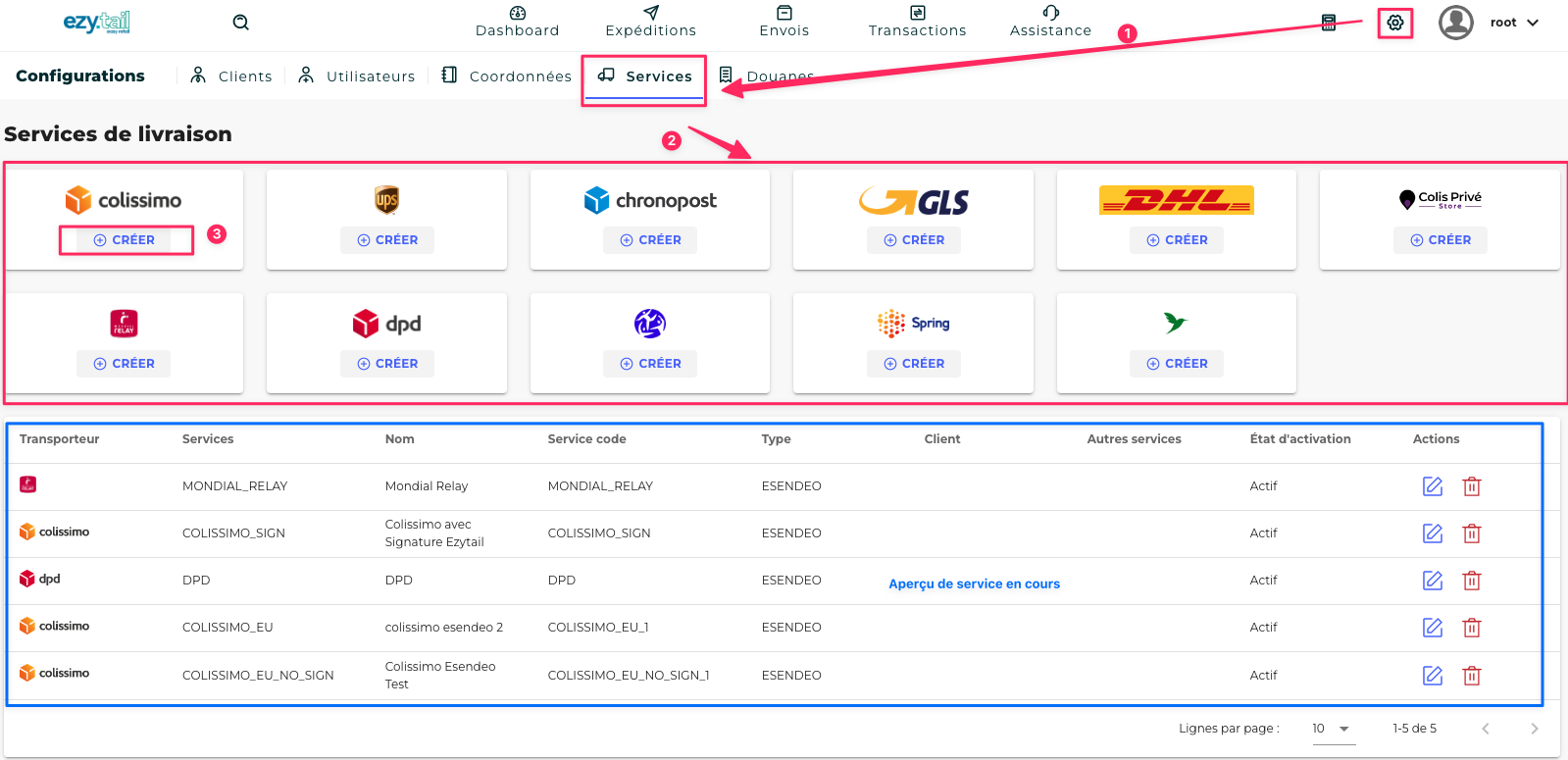Go to the Dashboard menu
This screenshot has width=1568, height=760.
tap(518, 22)
